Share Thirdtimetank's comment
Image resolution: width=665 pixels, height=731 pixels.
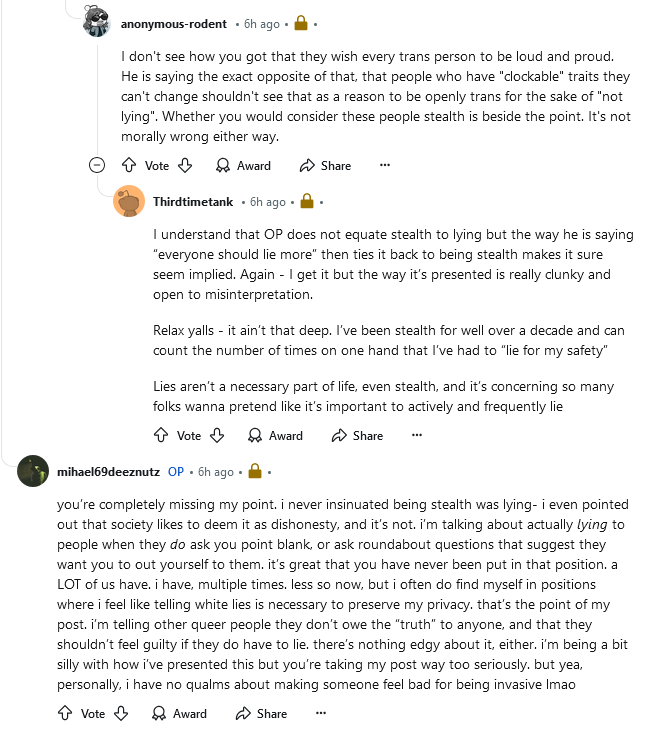(357, 436)
